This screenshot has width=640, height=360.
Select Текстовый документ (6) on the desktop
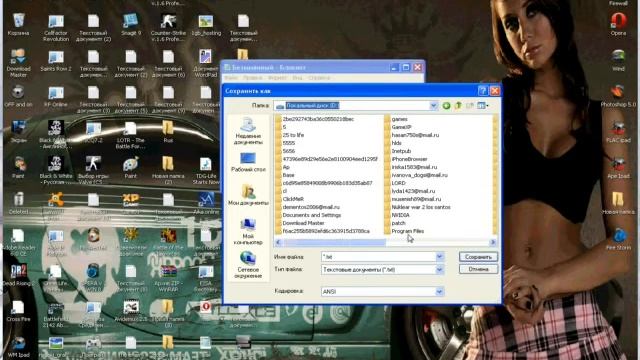pos(168,63)
